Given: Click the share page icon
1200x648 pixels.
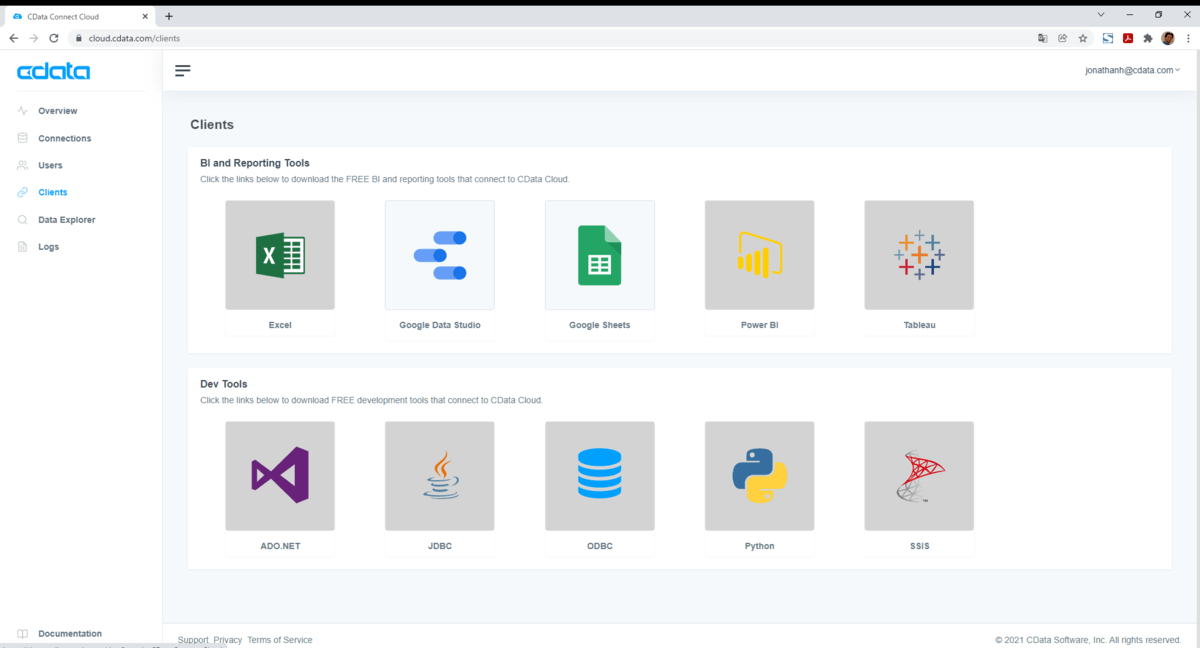Looking at the screenshot, I should 1062,38.
